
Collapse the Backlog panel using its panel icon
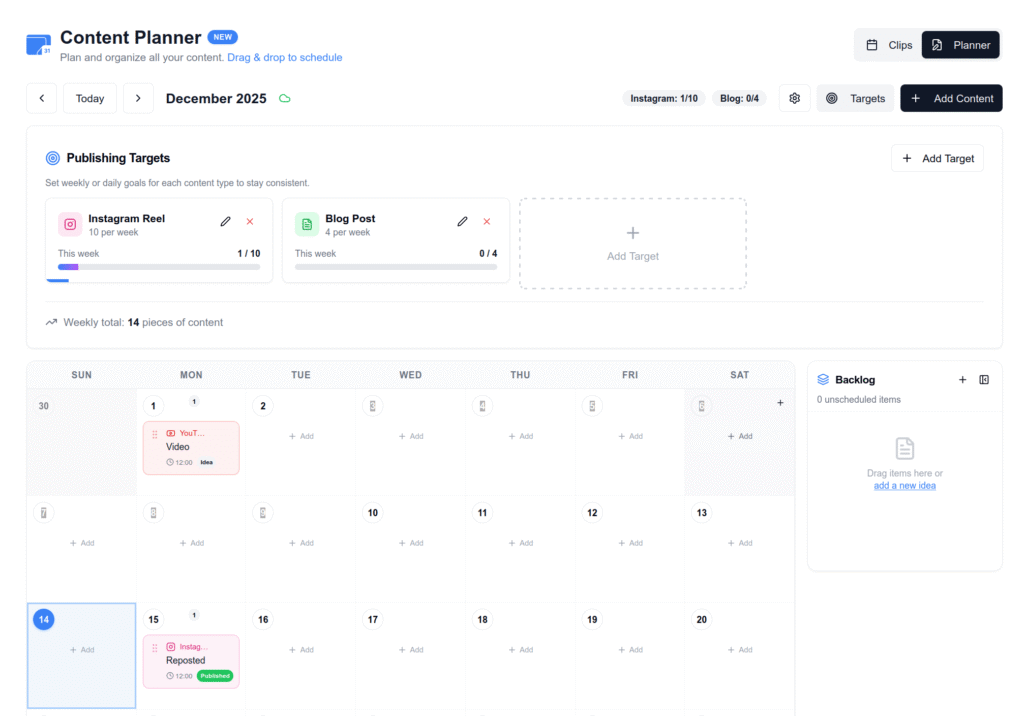(x=984, y=380)
